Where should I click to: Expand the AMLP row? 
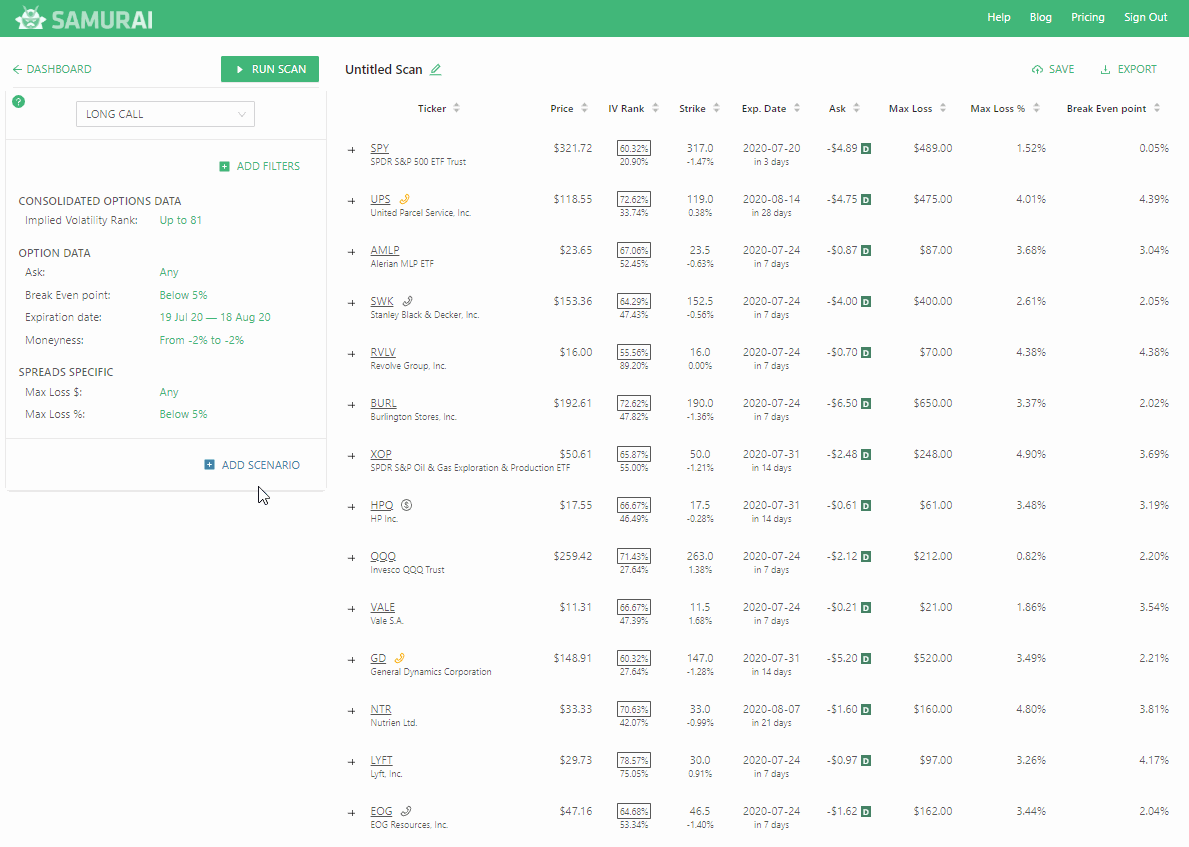(351, 252)
